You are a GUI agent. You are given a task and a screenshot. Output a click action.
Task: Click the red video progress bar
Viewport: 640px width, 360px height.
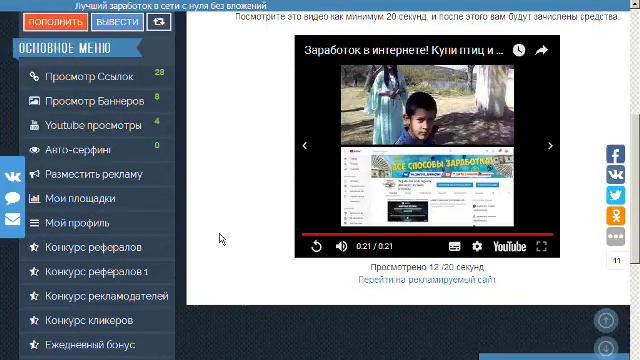[427, 234]
